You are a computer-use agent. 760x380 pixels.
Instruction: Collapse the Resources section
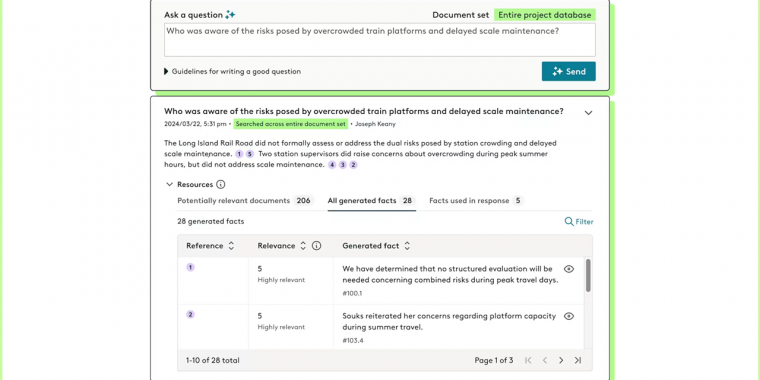(x=170, y=184)
